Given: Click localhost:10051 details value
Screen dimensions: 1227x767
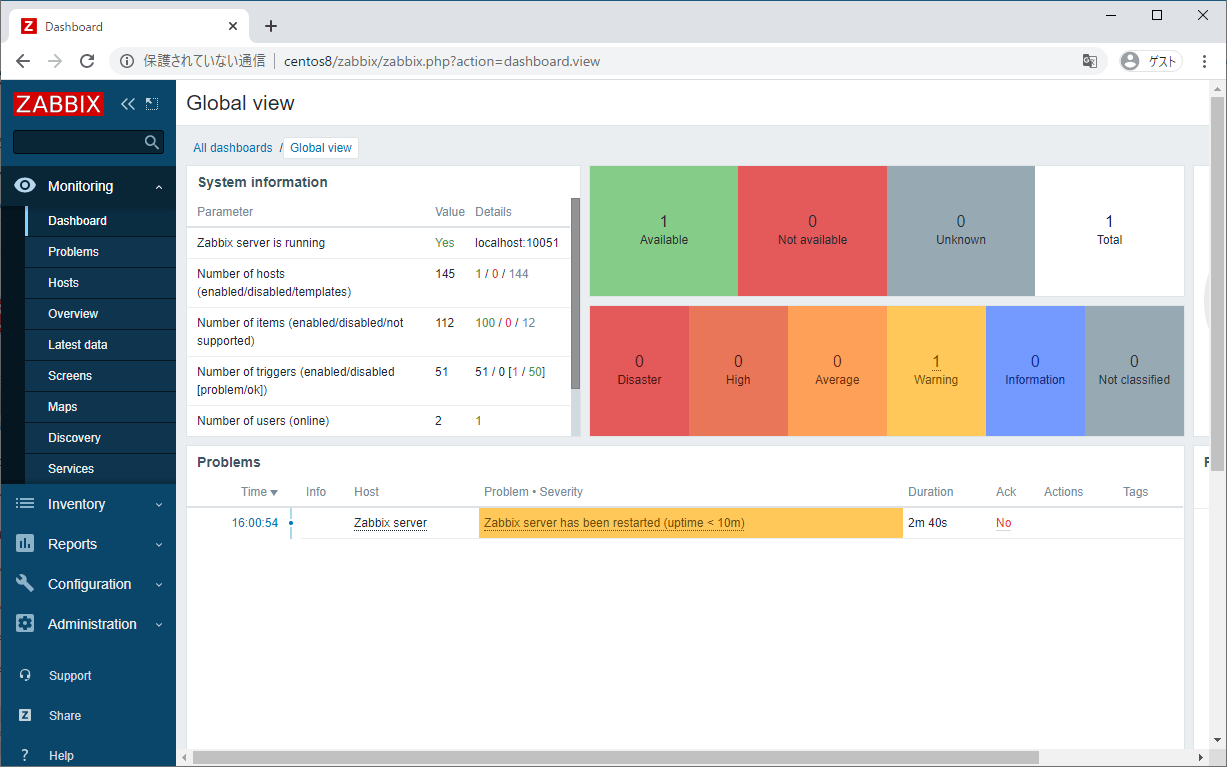Looking at the screenshot, I should point(516,243).
